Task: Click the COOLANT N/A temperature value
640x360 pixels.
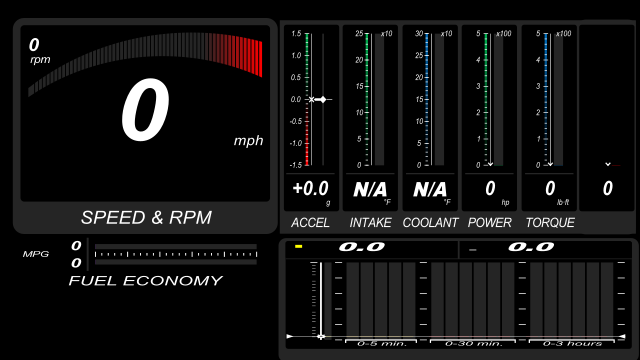Action: (x=430, y=189)
